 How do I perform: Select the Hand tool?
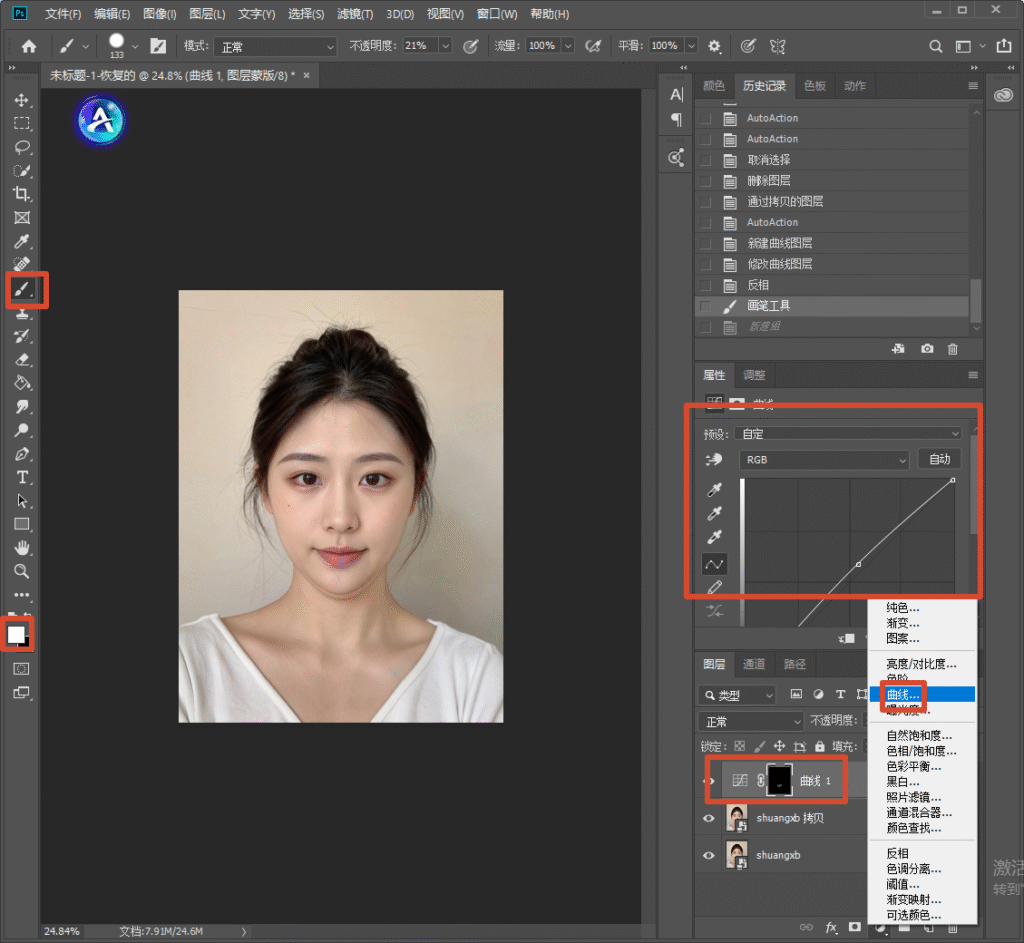click(x=22, y=548)
